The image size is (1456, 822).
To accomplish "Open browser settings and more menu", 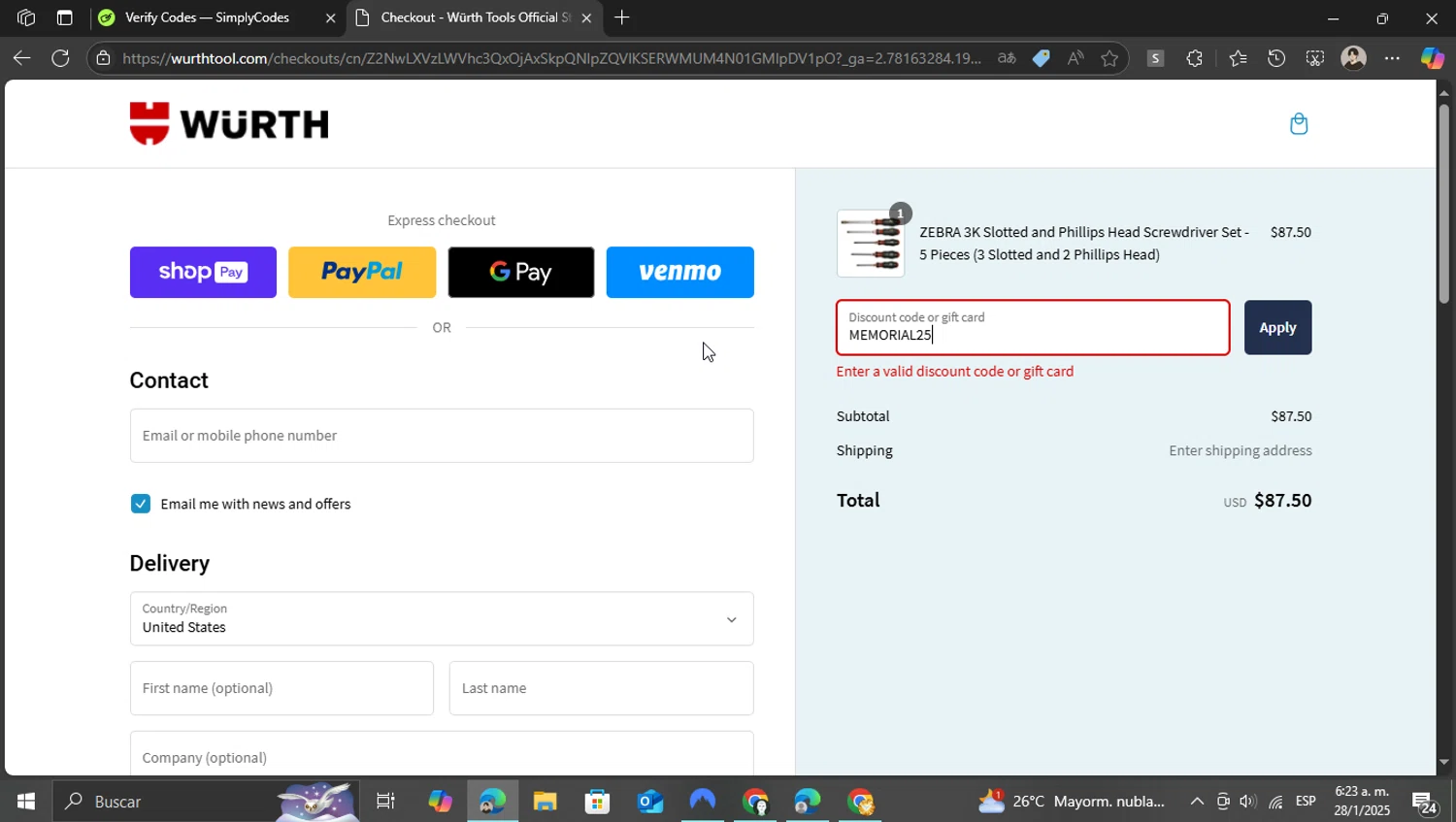I will (1392, 58).
